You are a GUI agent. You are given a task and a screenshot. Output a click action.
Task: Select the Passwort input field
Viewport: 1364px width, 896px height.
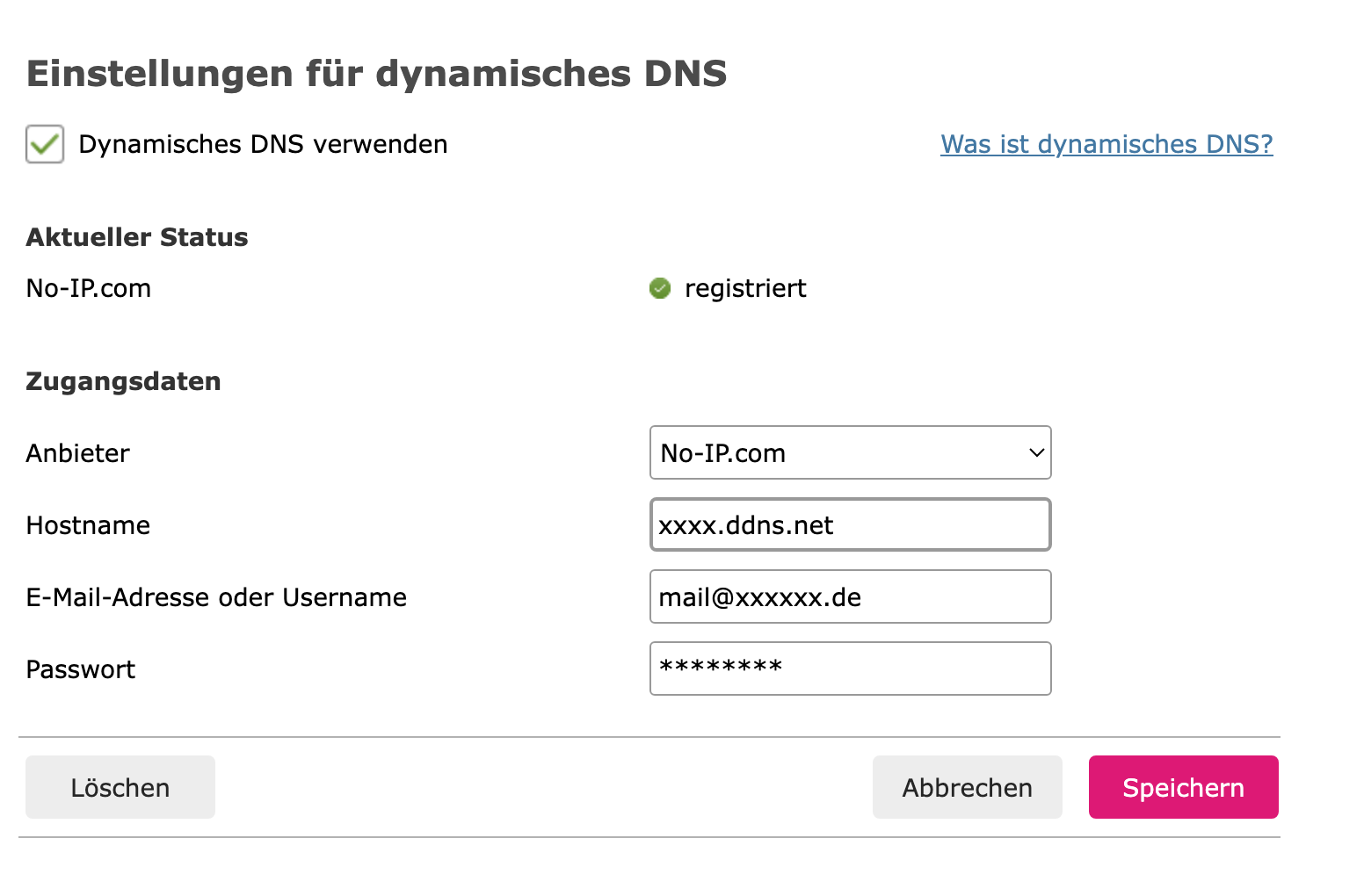[850, 668]
